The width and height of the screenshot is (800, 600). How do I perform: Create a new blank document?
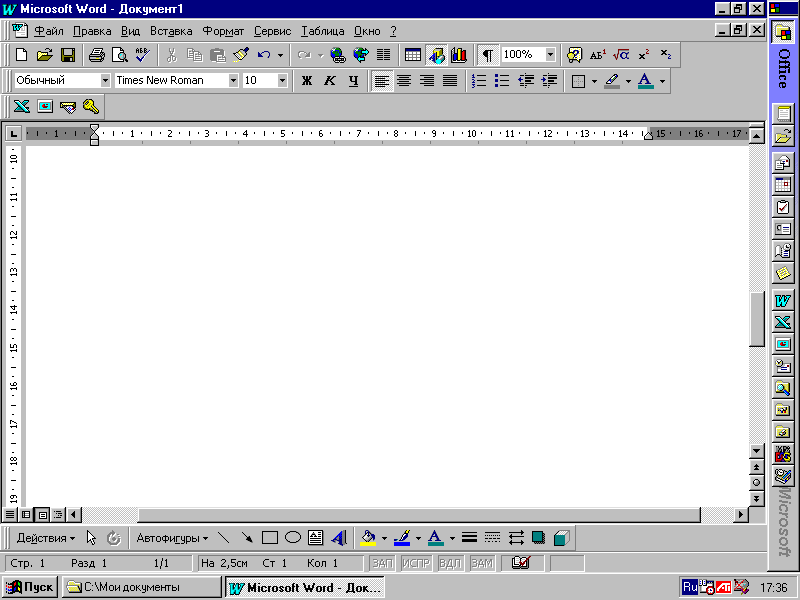[21, 55]
